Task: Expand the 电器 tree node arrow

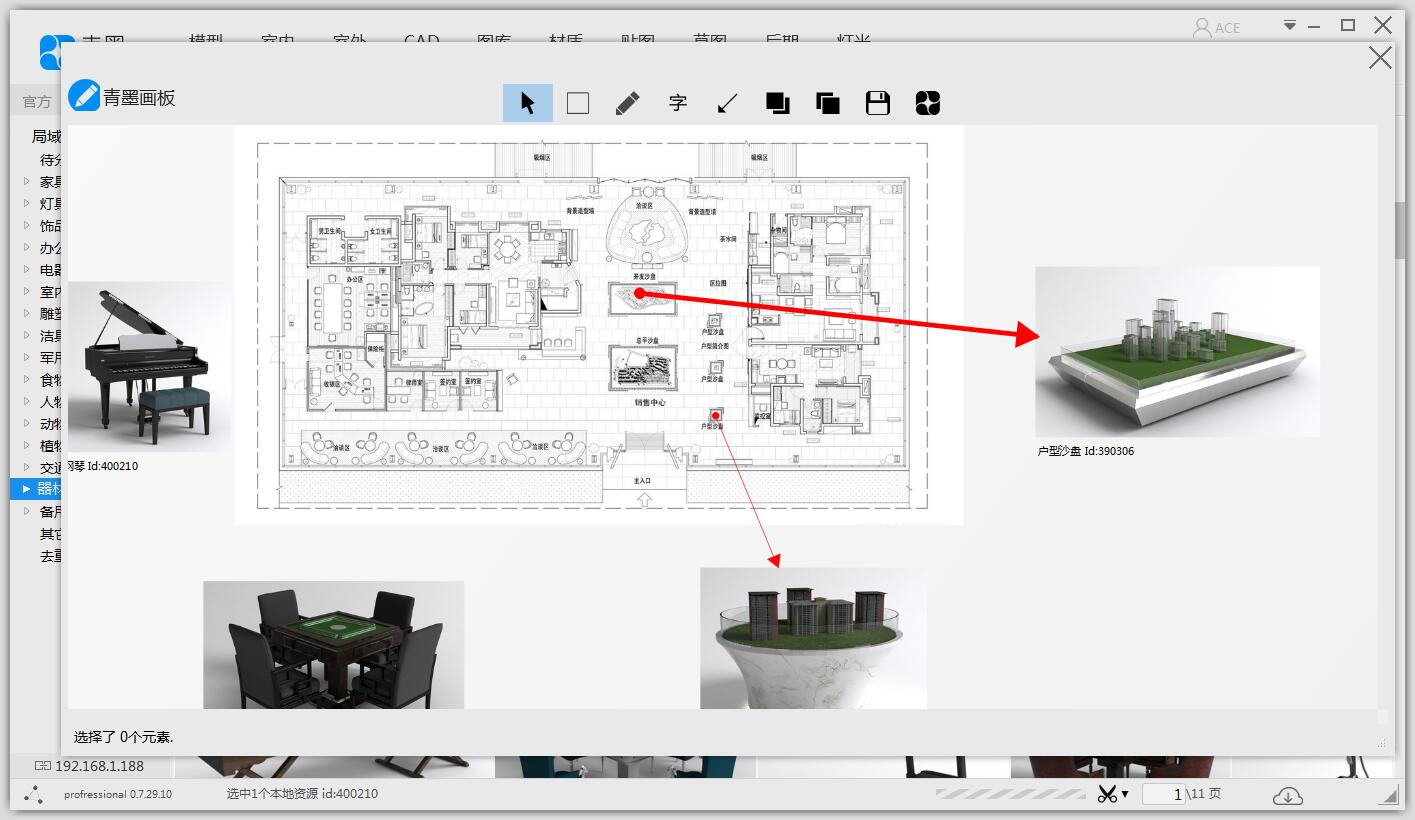Action: [x=27, y=269]
